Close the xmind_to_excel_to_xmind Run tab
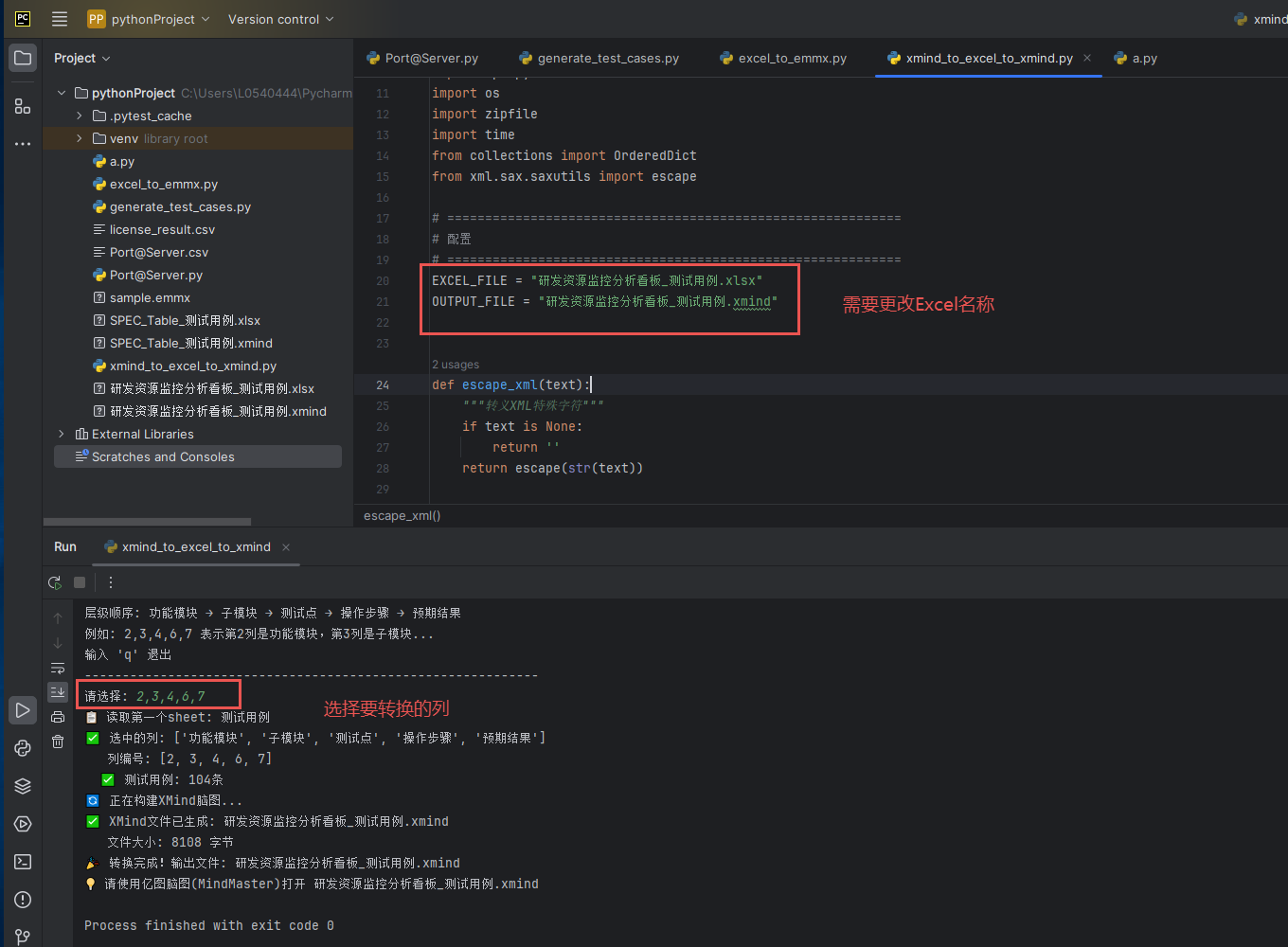The image size is (1288, 947). [286, 547]
